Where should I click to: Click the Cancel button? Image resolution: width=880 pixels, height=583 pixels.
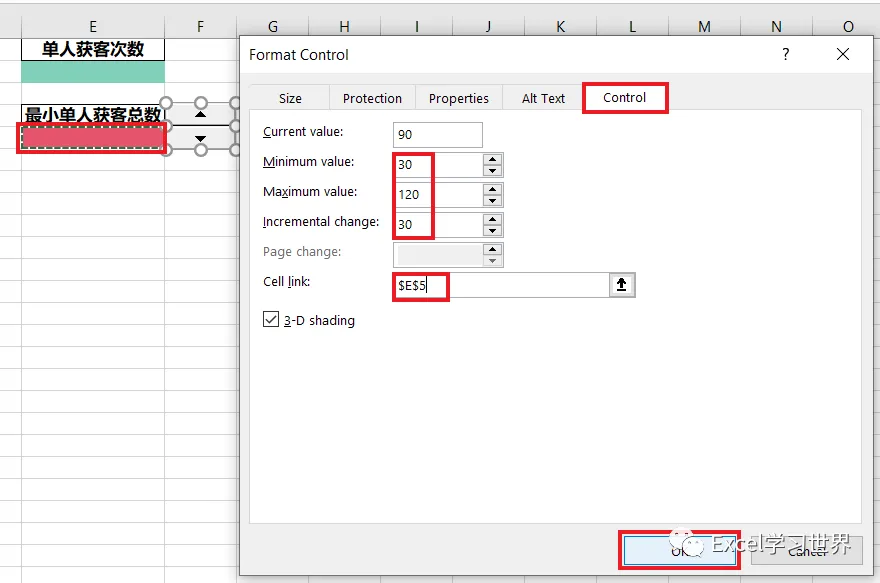[806, 550]
